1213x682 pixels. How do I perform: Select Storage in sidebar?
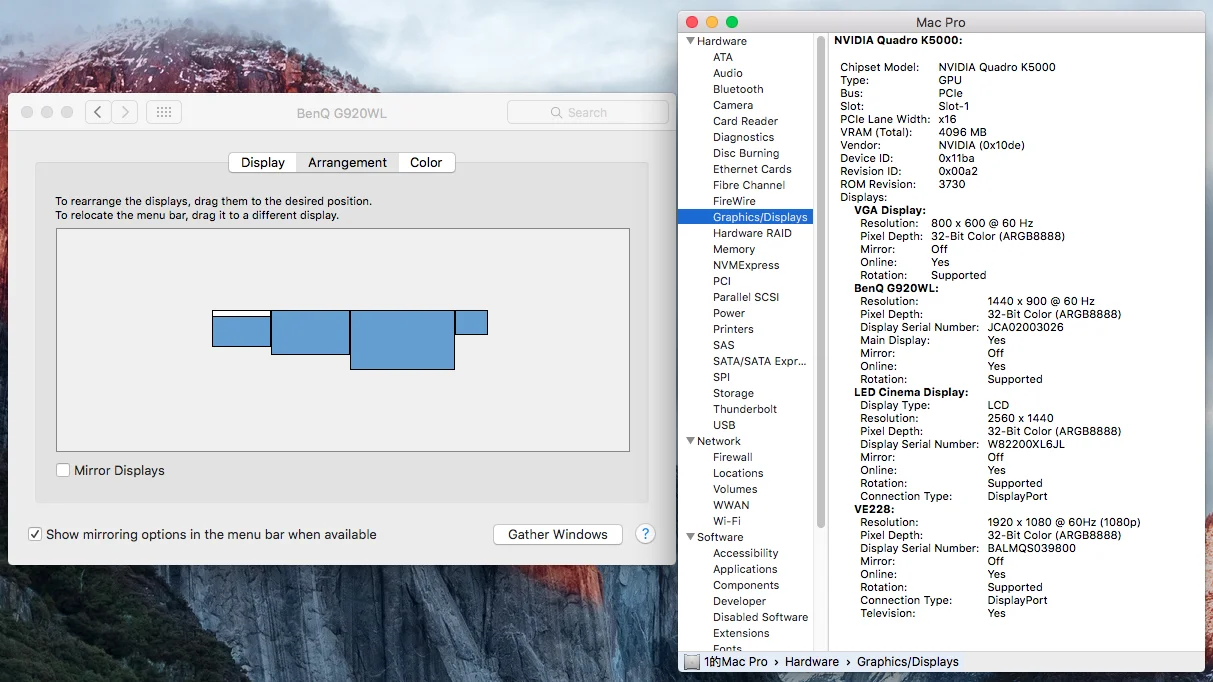click(733, 393)
